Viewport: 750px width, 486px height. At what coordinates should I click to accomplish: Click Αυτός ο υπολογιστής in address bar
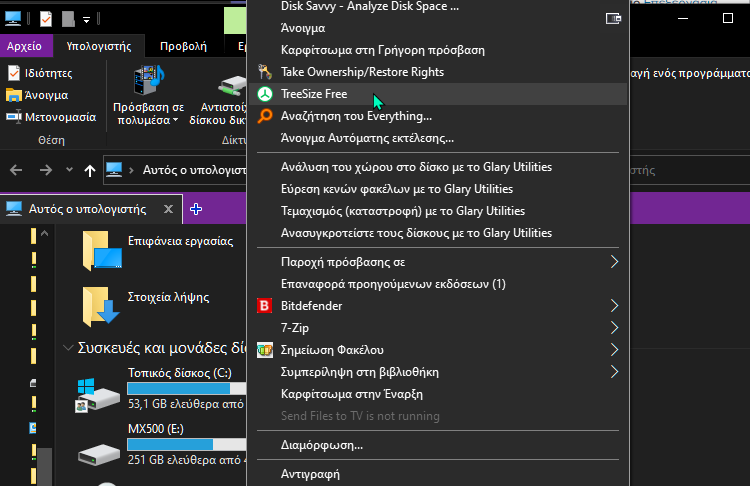click(x=194, y=170)
